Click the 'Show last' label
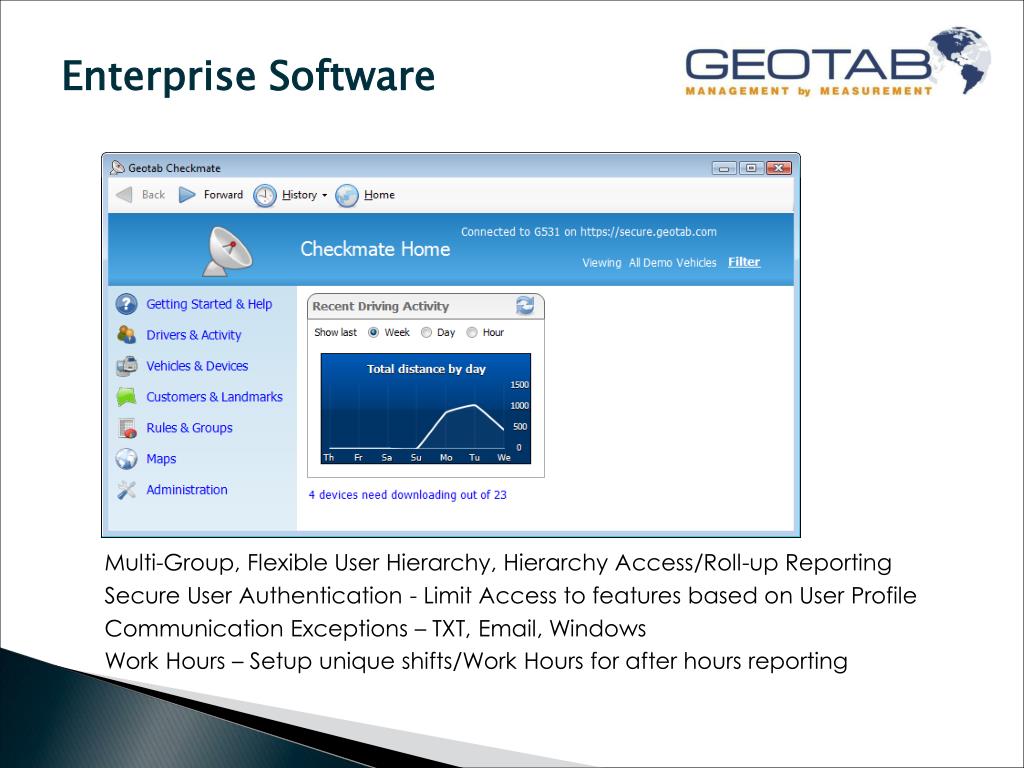Image resolution: width=1024 pixels, height=768 pixels. (336, 332)
